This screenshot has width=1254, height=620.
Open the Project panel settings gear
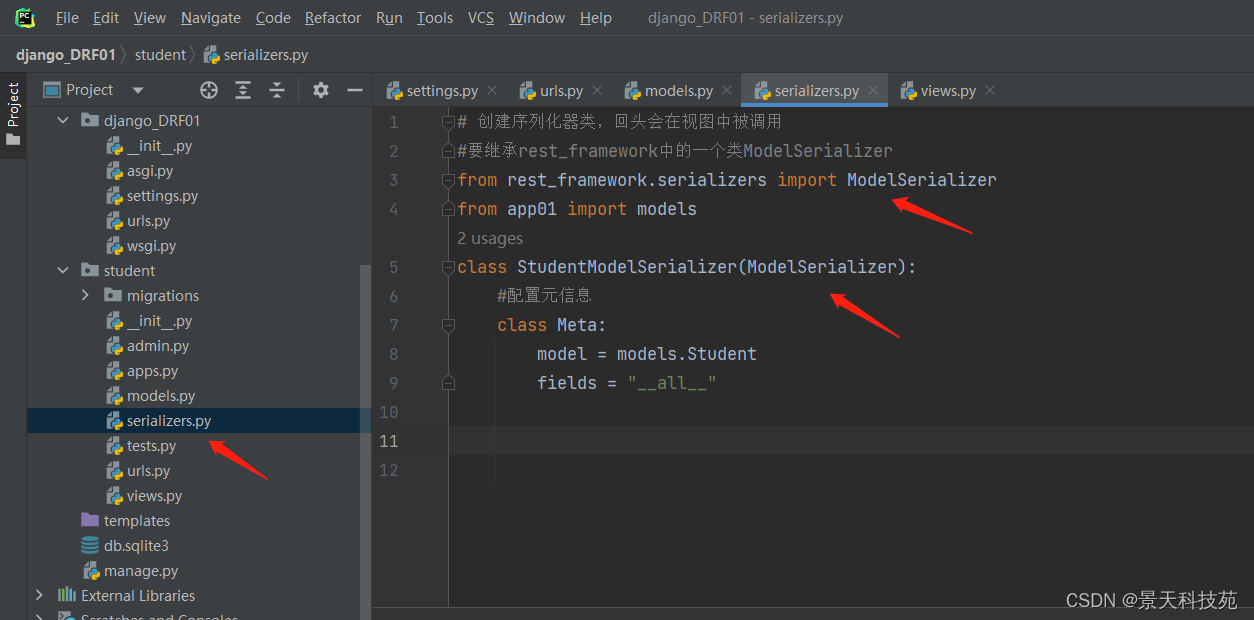tap(320, 89)
